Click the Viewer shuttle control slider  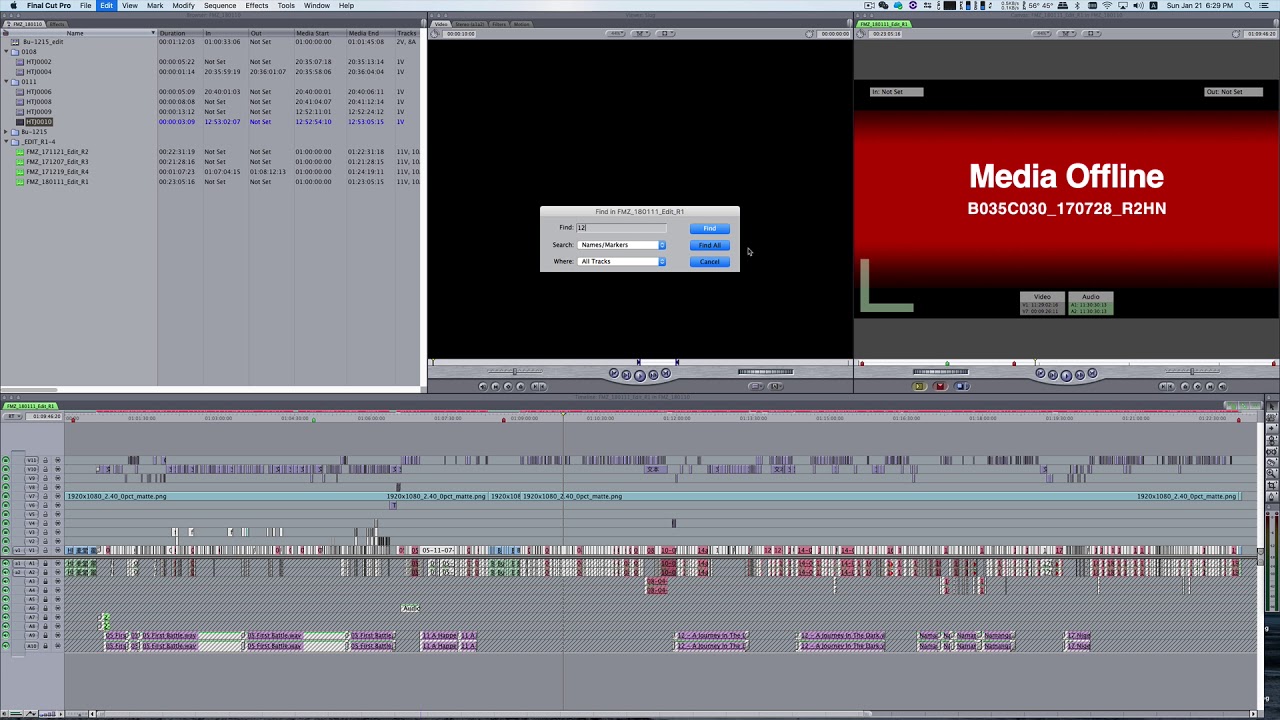point(515,371)
